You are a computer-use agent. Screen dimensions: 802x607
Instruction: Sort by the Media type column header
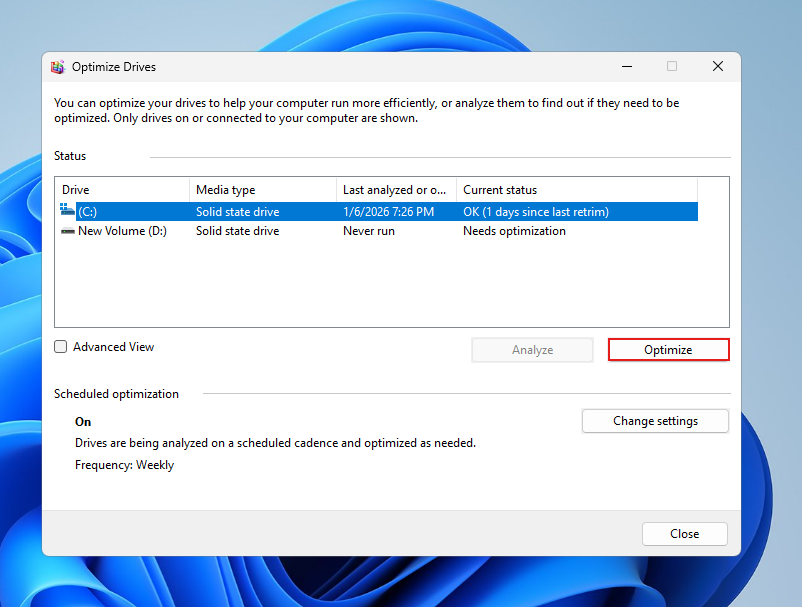tap(262, 190)
